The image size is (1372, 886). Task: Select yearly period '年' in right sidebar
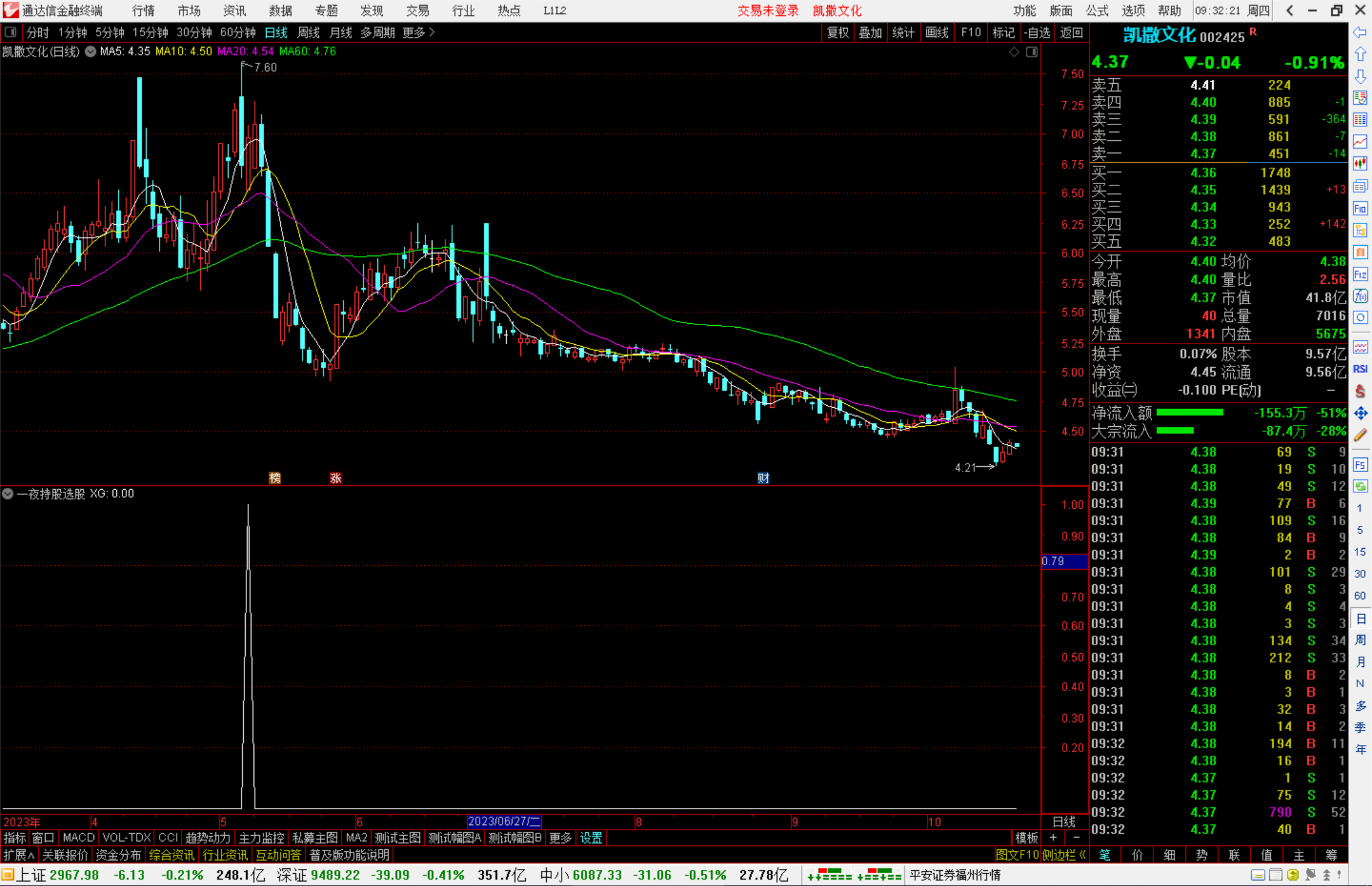coord(1361,749)
